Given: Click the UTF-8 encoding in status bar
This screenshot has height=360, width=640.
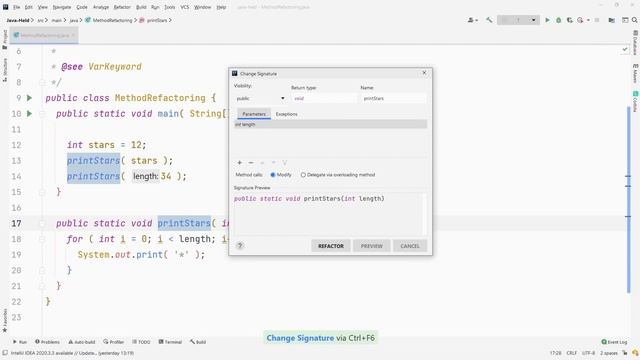Looking at the screenshot, I should point(588,353).
